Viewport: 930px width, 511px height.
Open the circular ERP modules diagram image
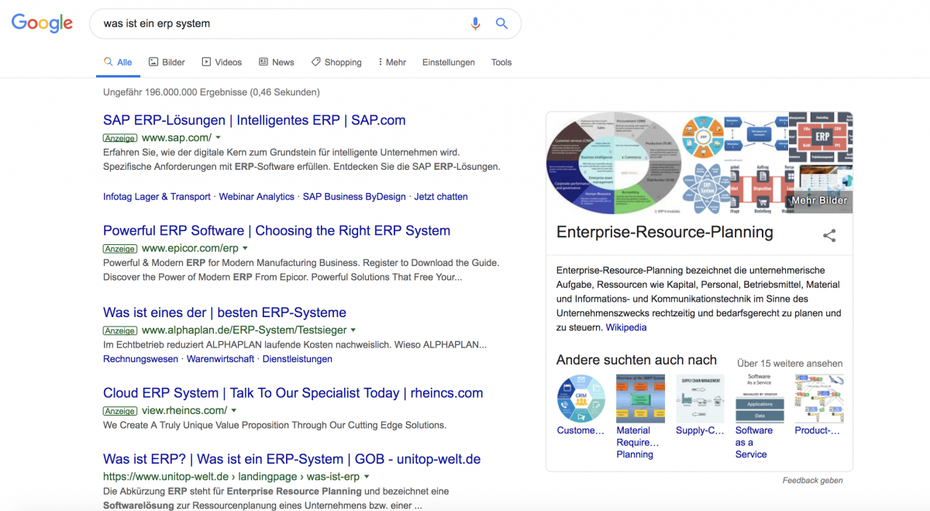[613, 163]
